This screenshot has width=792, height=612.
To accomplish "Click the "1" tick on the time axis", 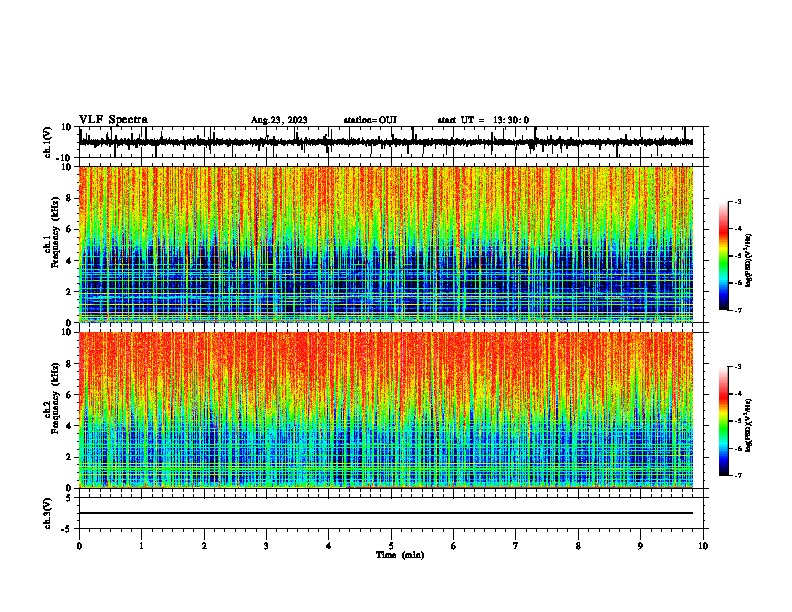I will [x=141, y=546].
